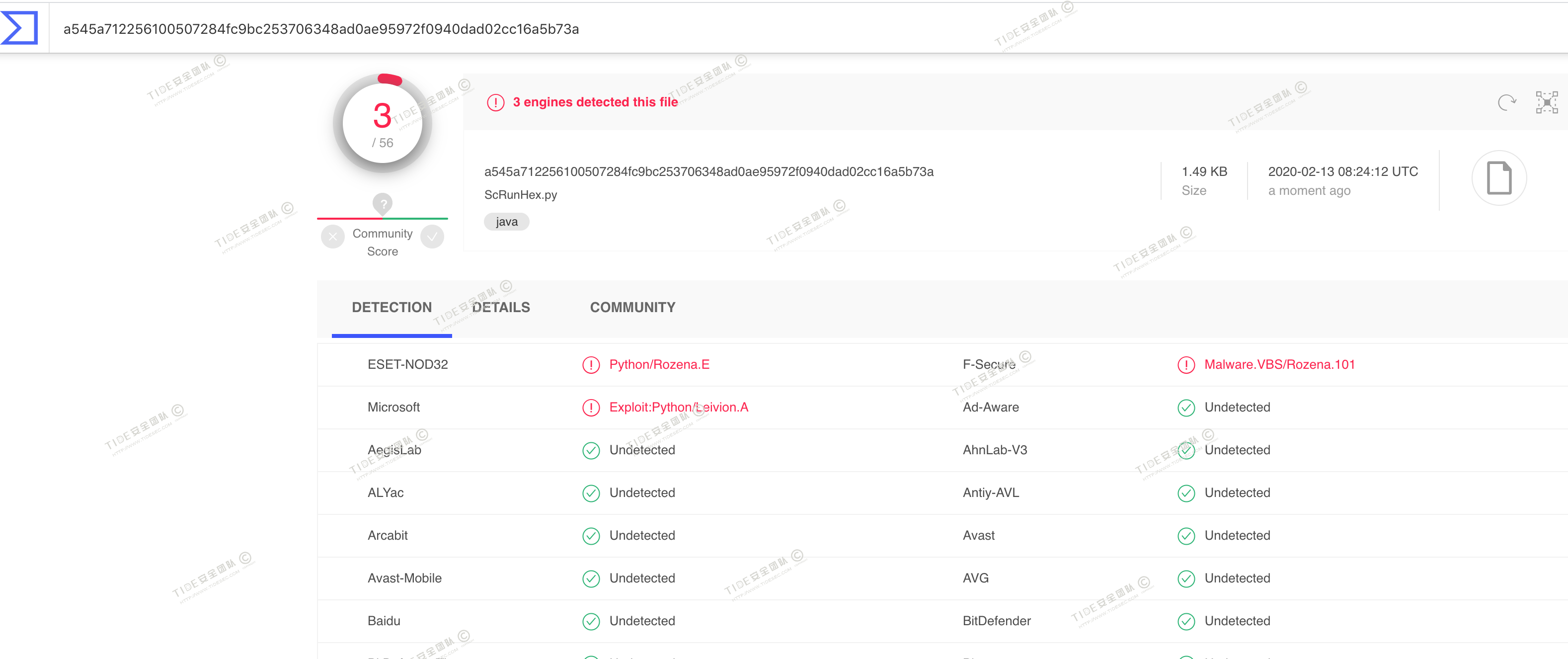Switch to the DETAILS tab

pos(501,308)
